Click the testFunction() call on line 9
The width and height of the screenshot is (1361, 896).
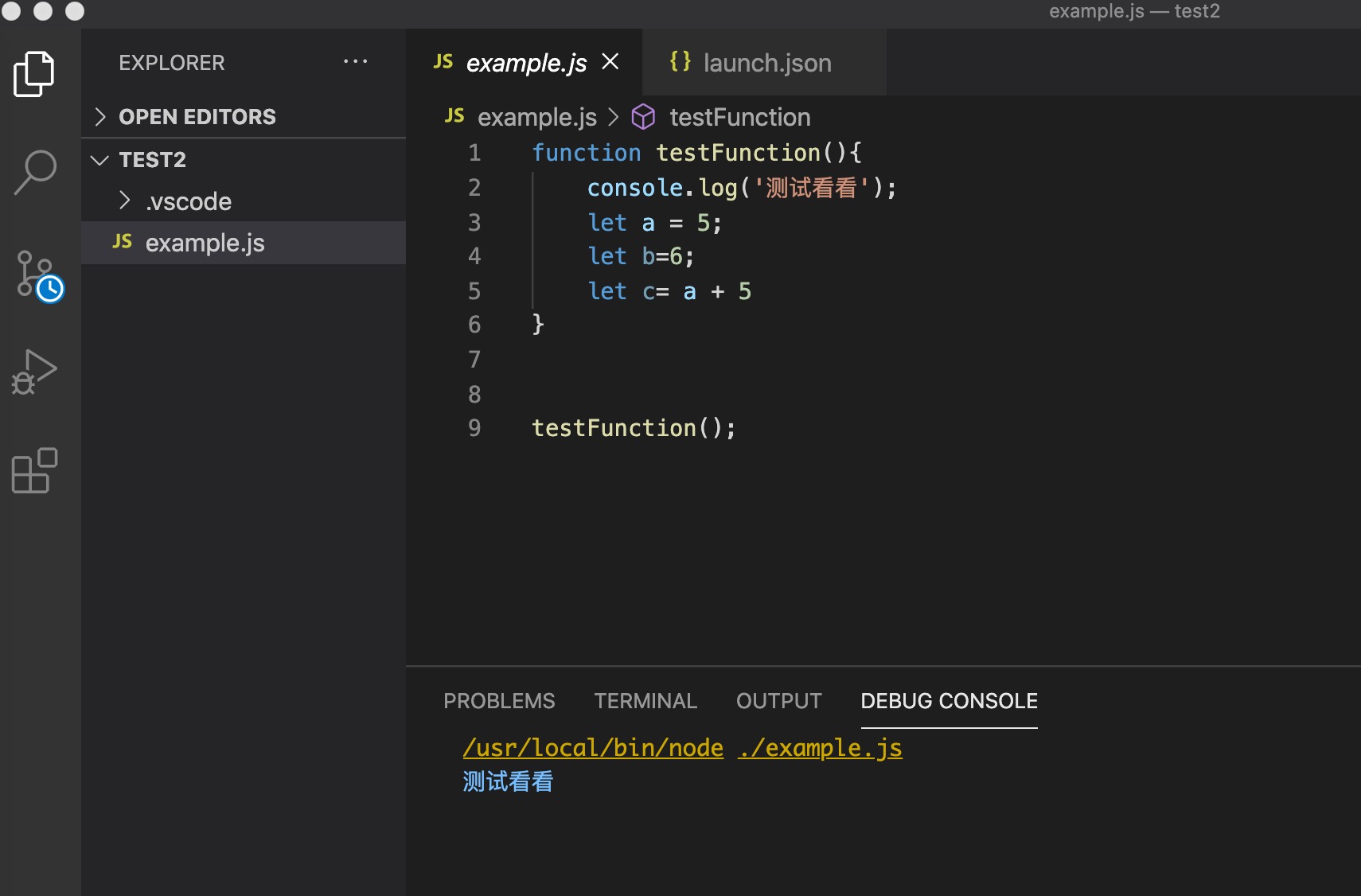(x=634, y=428)
